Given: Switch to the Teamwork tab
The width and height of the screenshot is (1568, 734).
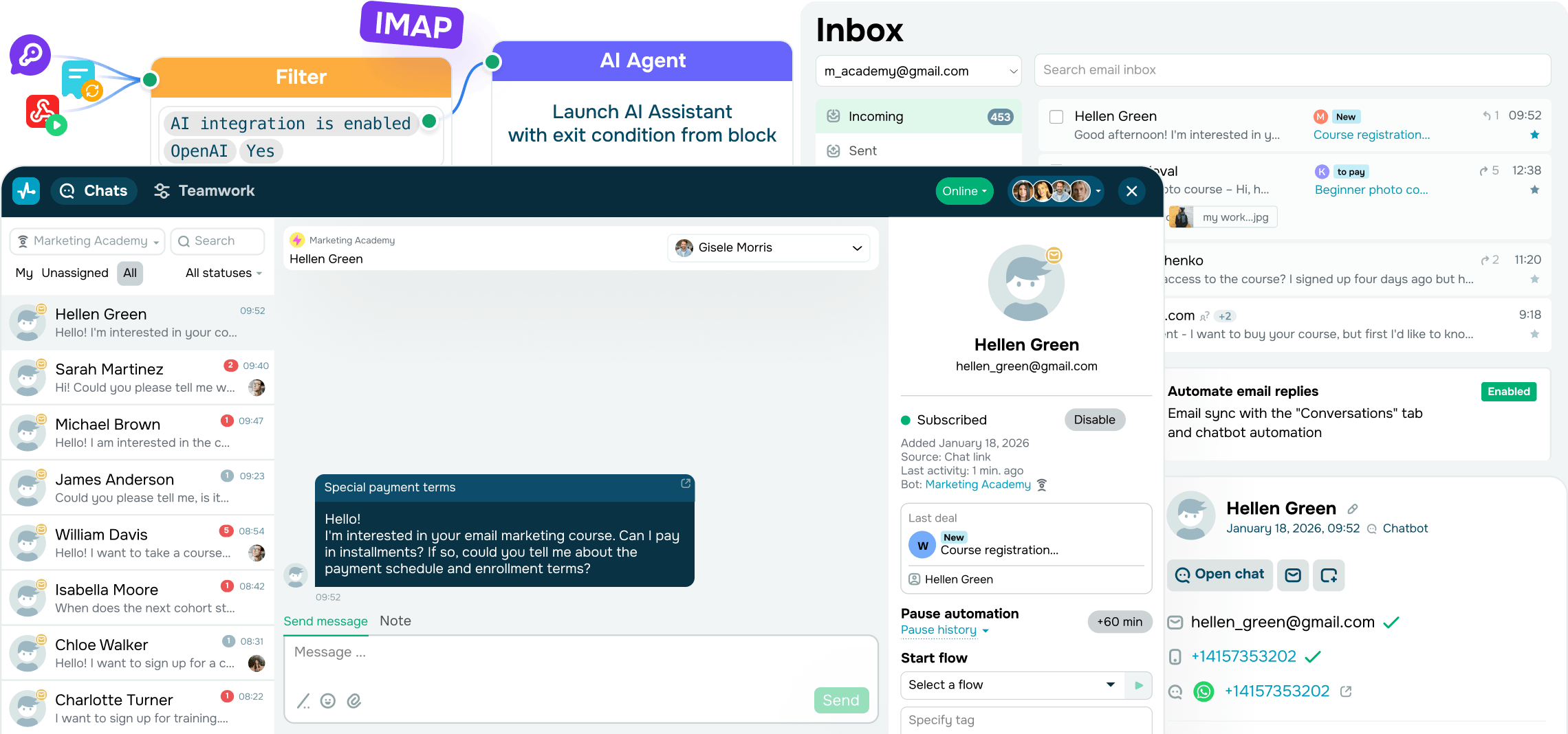Looking at the screenshot, I should pyautogui.click(x=204, y=190).
